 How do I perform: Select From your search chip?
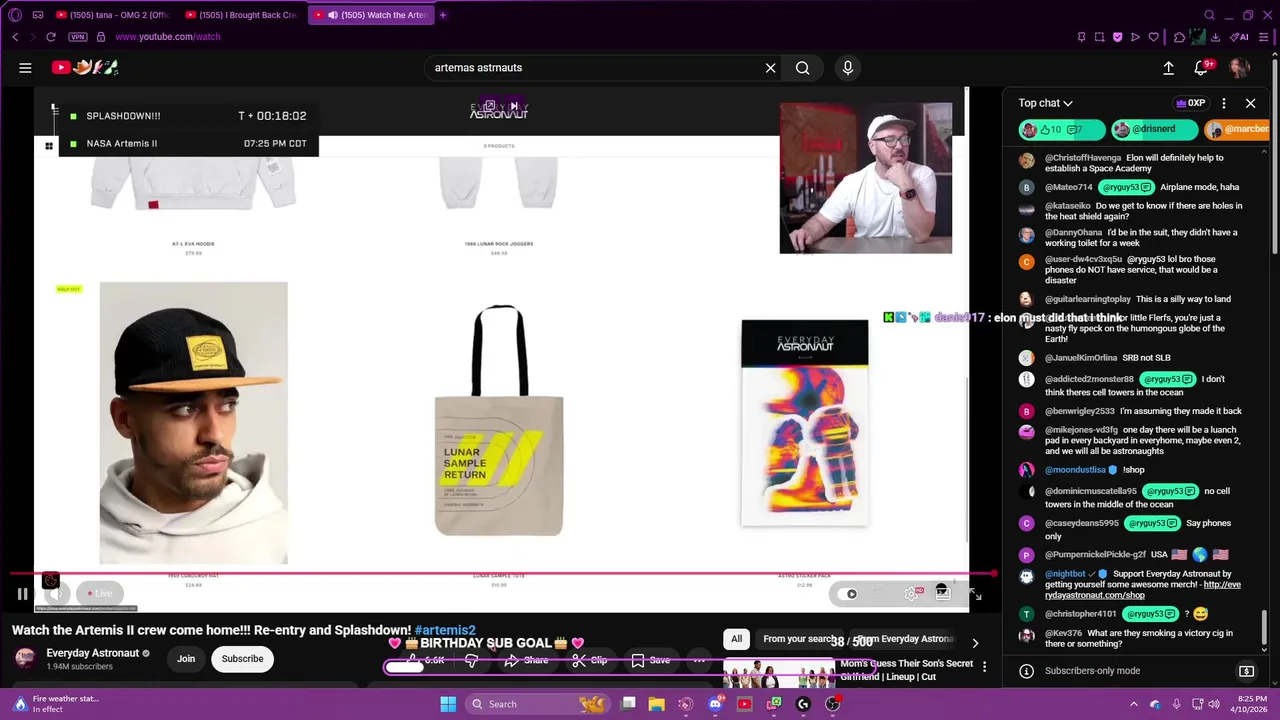[x=799, y=639]
